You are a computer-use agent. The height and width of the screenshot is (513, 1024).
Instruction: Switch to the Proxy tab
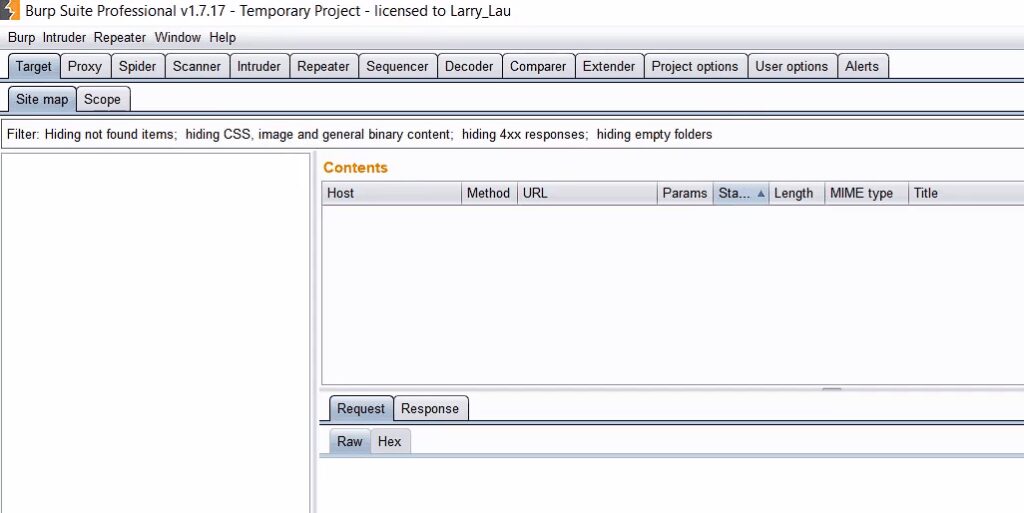[x=85, y=67]
